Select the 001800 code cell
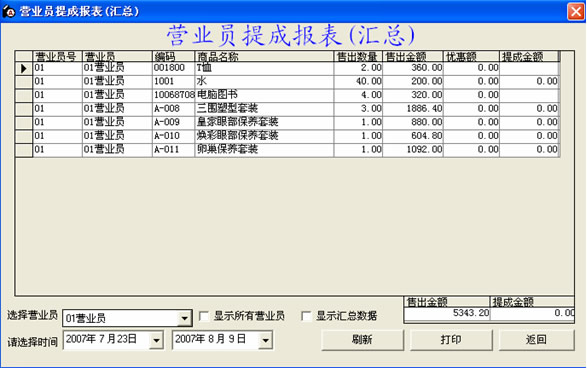 [174, 68]
